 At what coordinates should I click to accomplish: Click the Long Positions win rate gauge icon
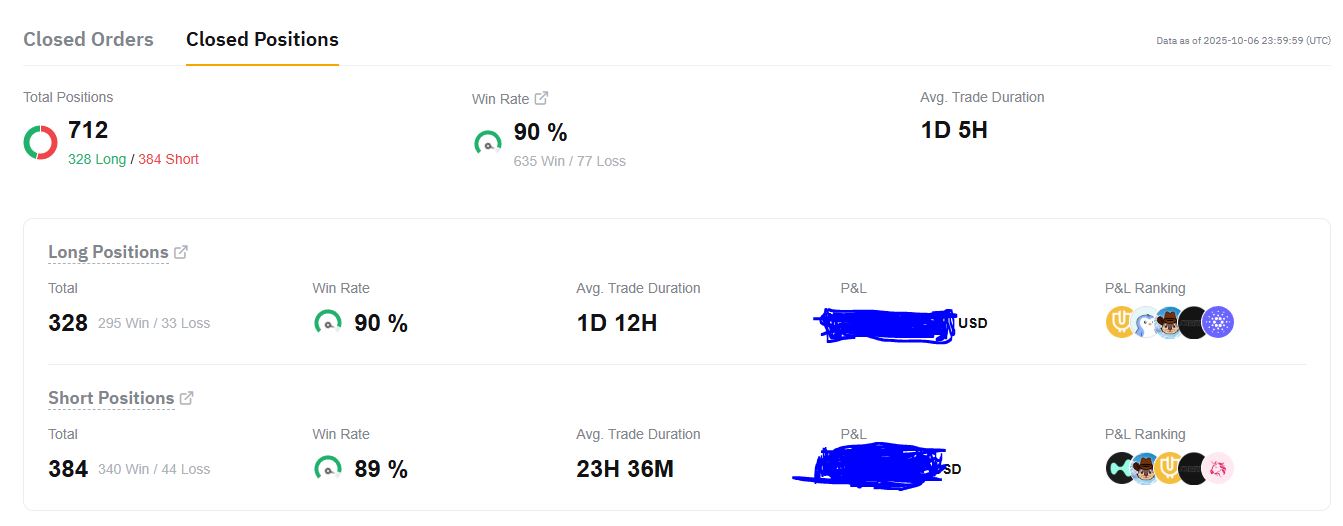tap(328, 323)
